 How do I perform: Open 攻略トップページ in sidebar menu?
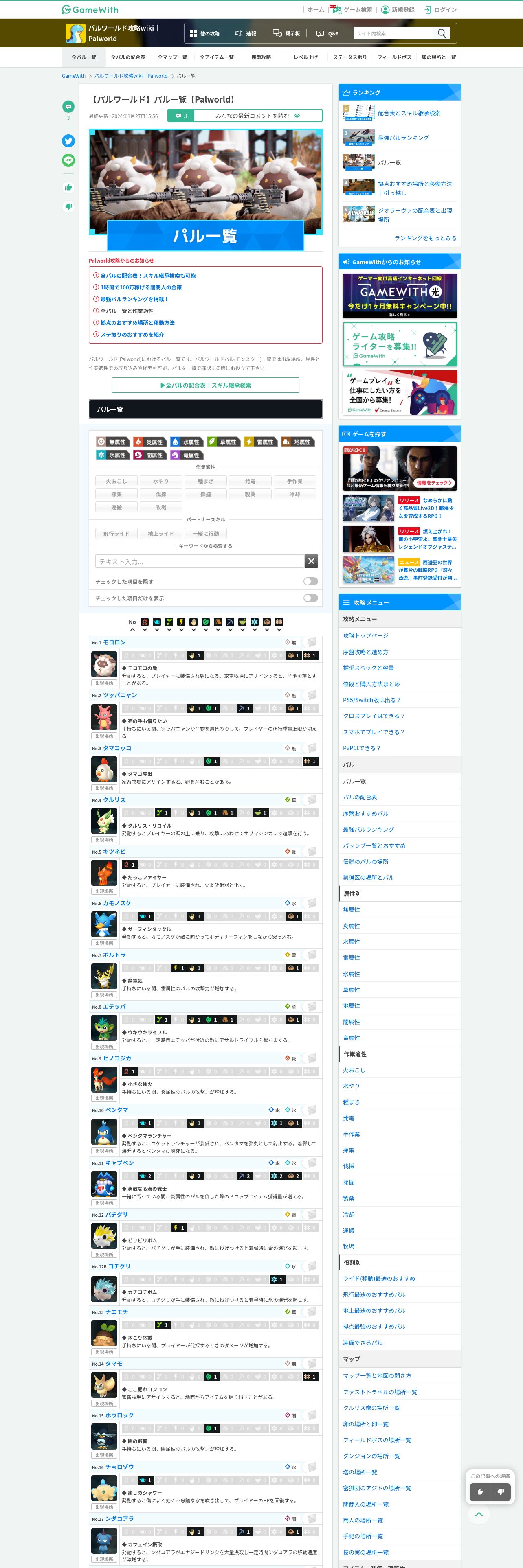click(x=365, y=635)
